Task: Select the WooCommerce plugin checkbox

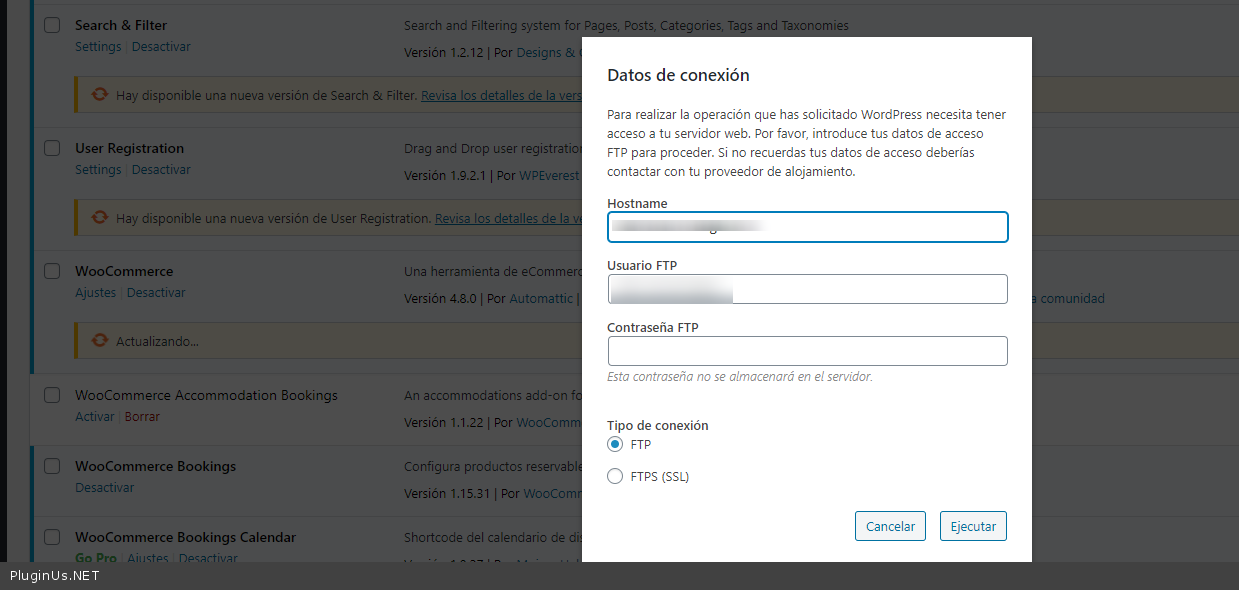Action: click(52, 271)
